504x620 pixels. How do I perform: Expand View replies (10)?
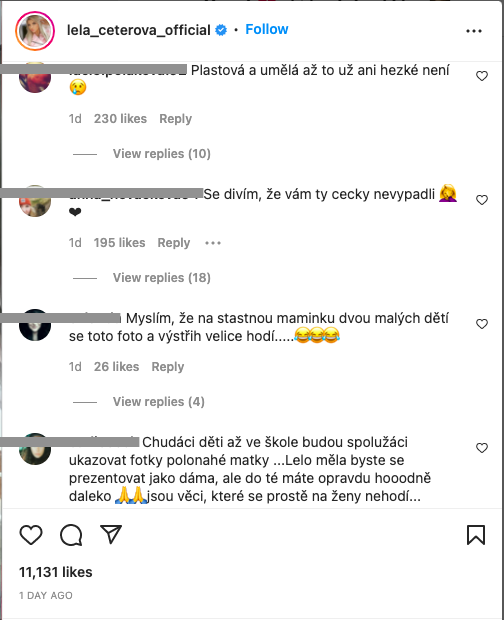click(x=162, y=153)
